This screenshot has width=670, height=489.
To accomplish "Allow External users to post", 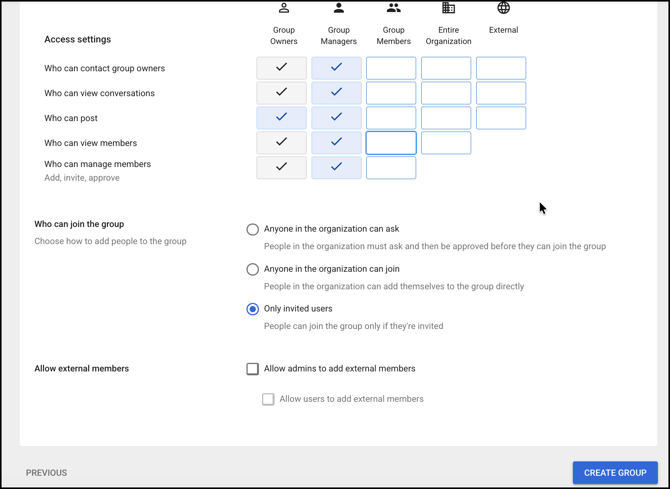I will tap(501, 118).
